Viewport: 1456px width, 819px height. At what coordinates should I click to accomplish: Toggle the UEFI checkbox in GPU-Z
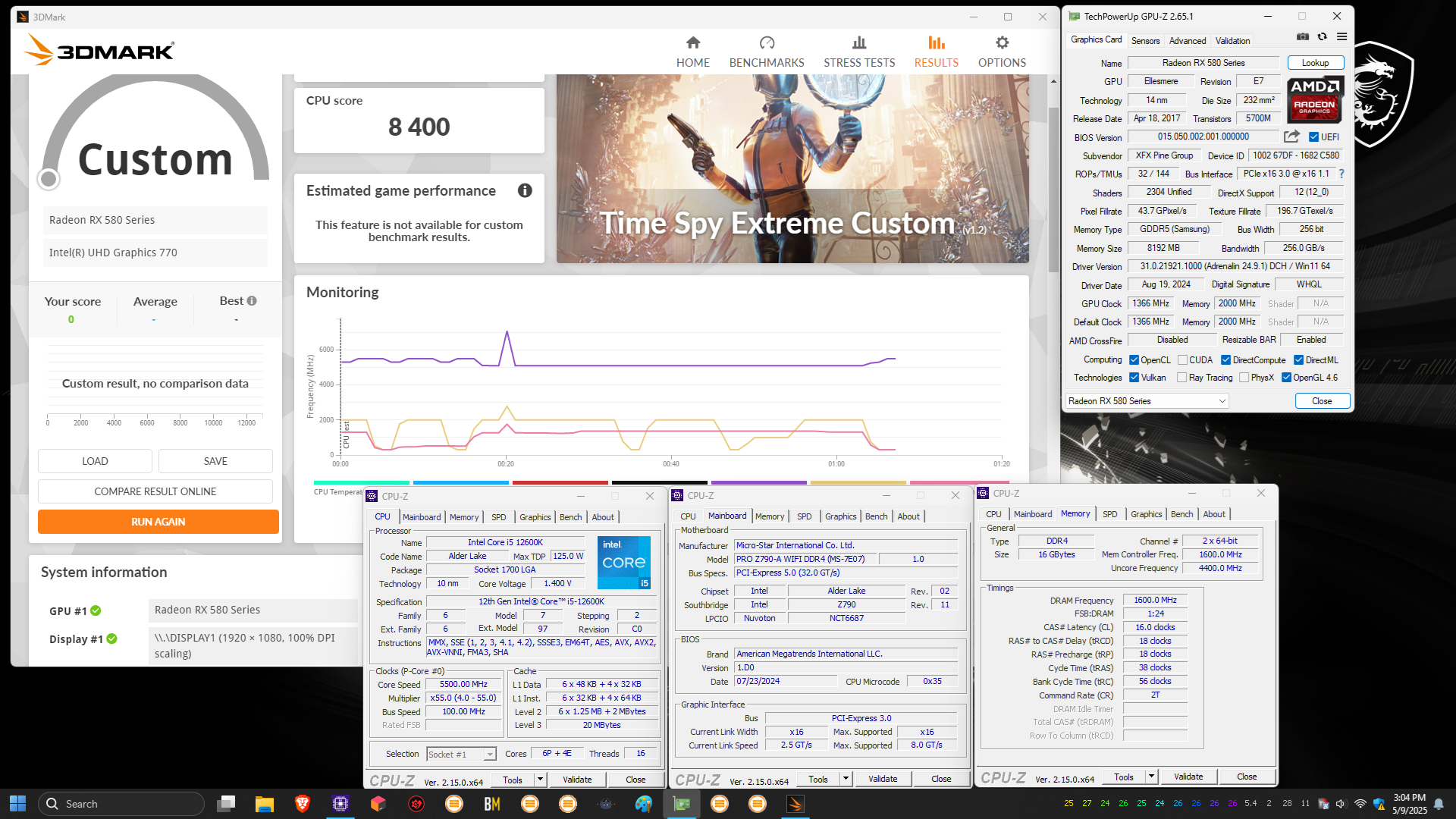(x=1313, y=137)
